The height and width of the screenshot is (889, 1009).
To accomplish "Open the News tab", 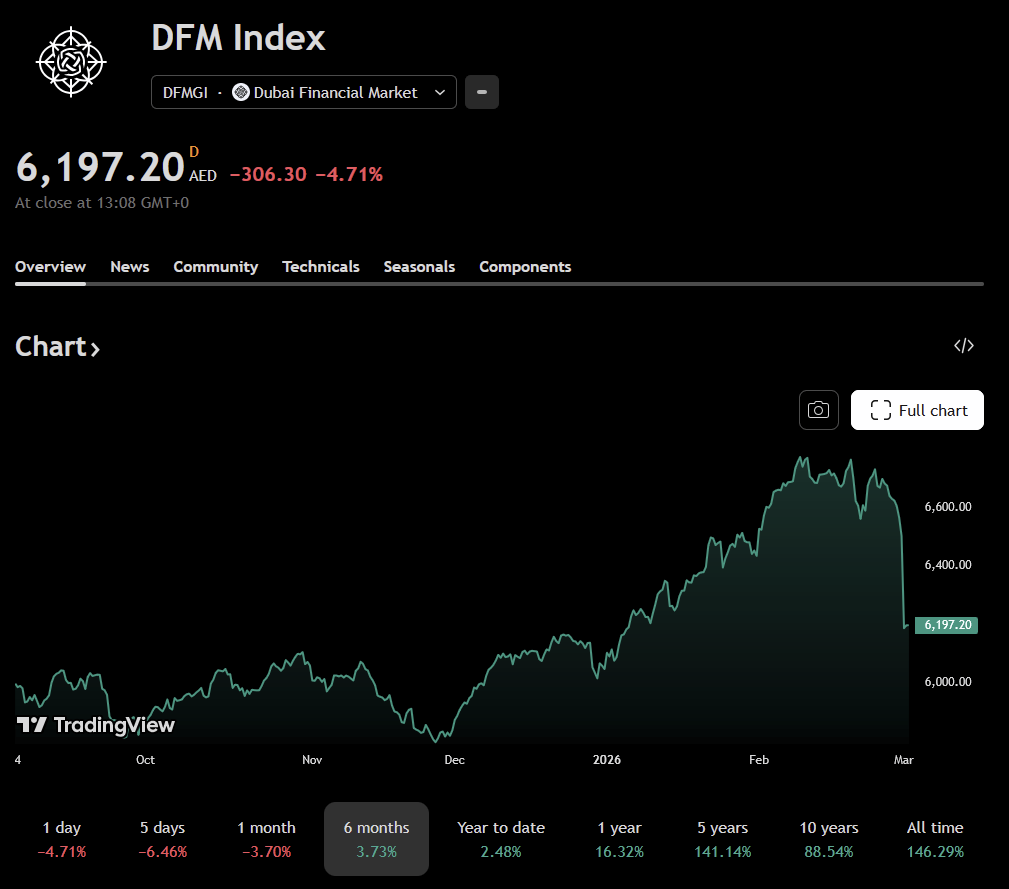I will click(129, 266).
